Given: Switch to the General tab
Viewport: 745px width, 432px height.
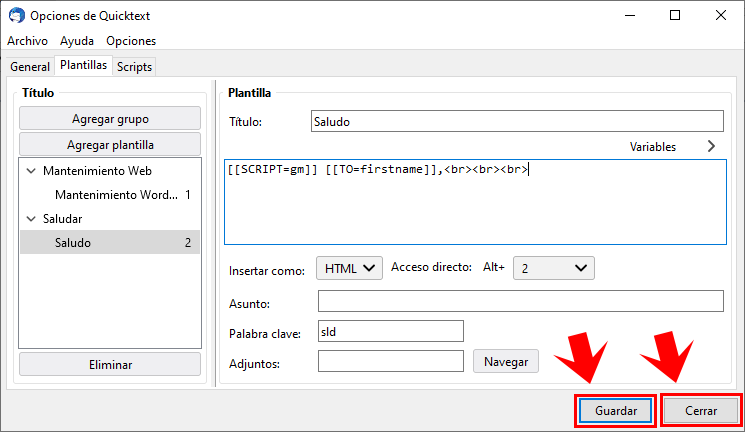Looking at the screenshot, I should point(30,67).
